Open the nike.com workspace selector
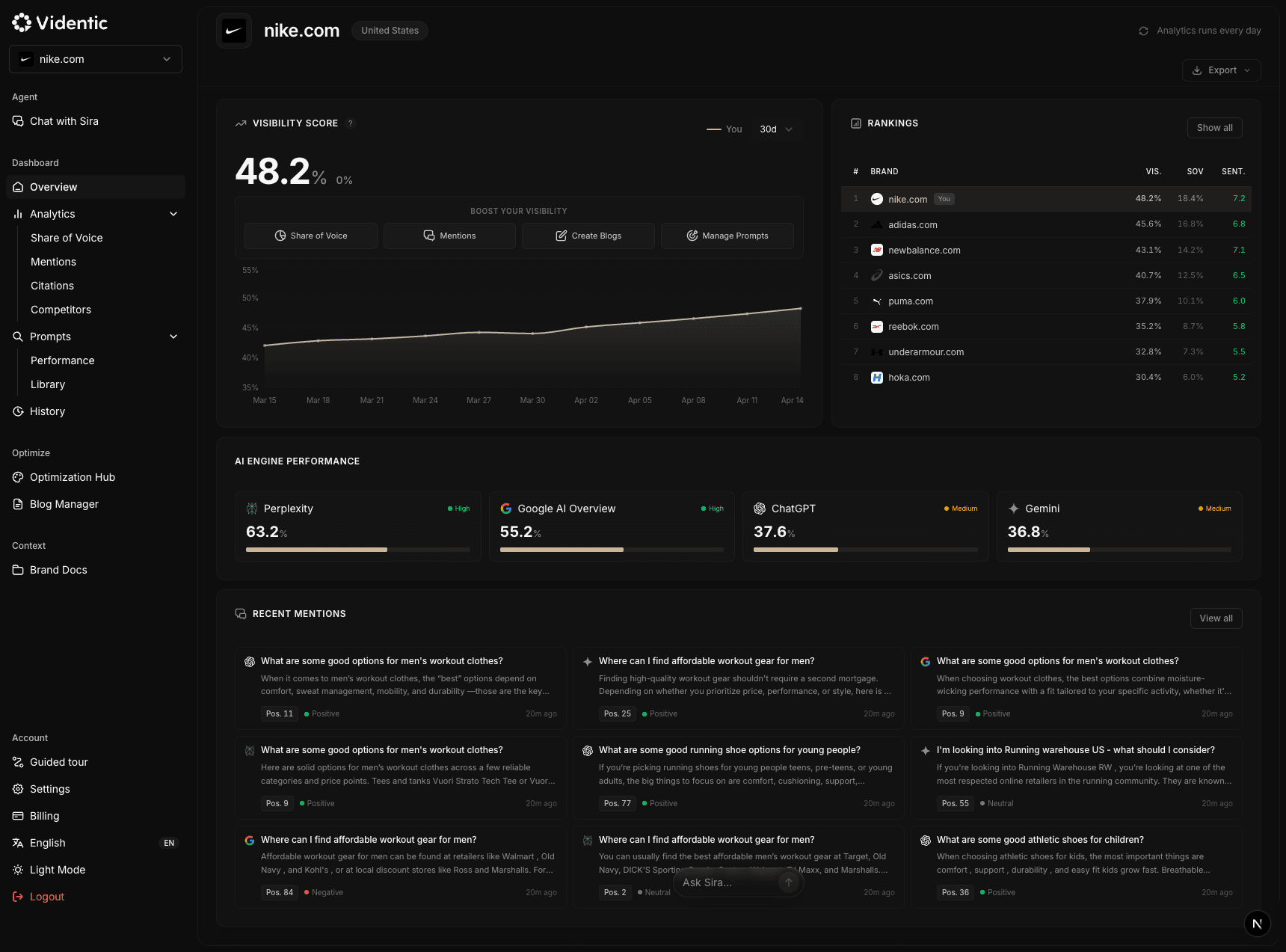The width and height of the screenshot is (1286, 952). (95, 58)
